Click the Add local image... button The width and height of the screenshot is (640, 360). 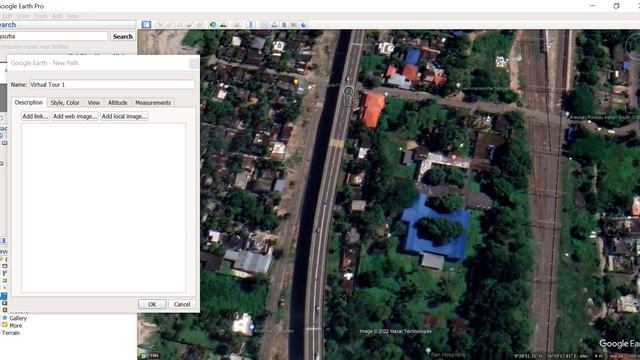tap(124, 116)
